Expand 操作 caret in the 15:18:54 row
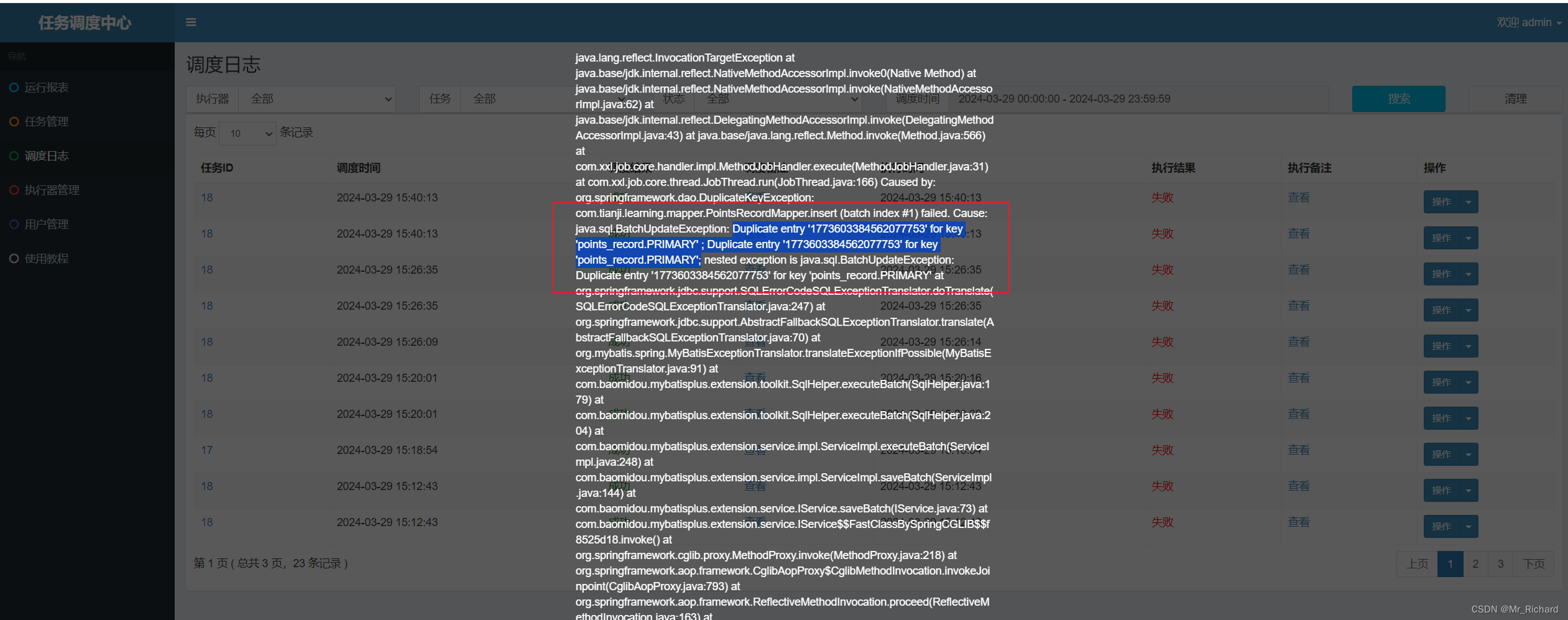Viewport: 1568px width, 620px height. click(1469, 455)
